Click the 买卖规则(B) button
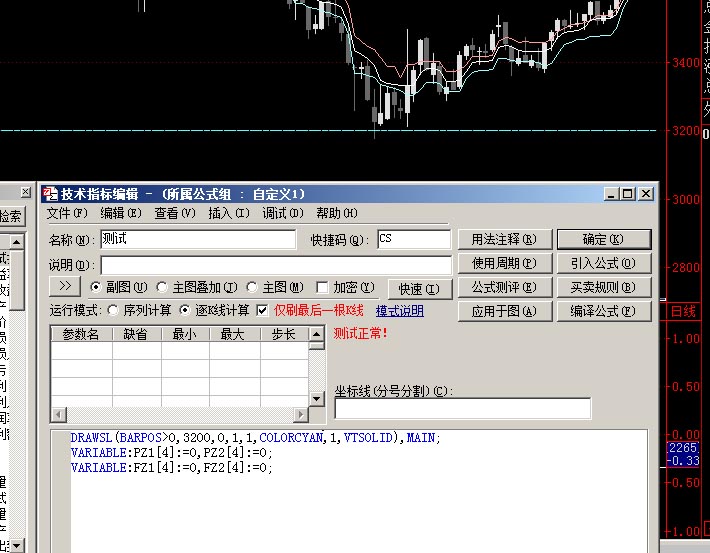The height and width of the screenshot is (553, 710). click(x=604, y=287)
